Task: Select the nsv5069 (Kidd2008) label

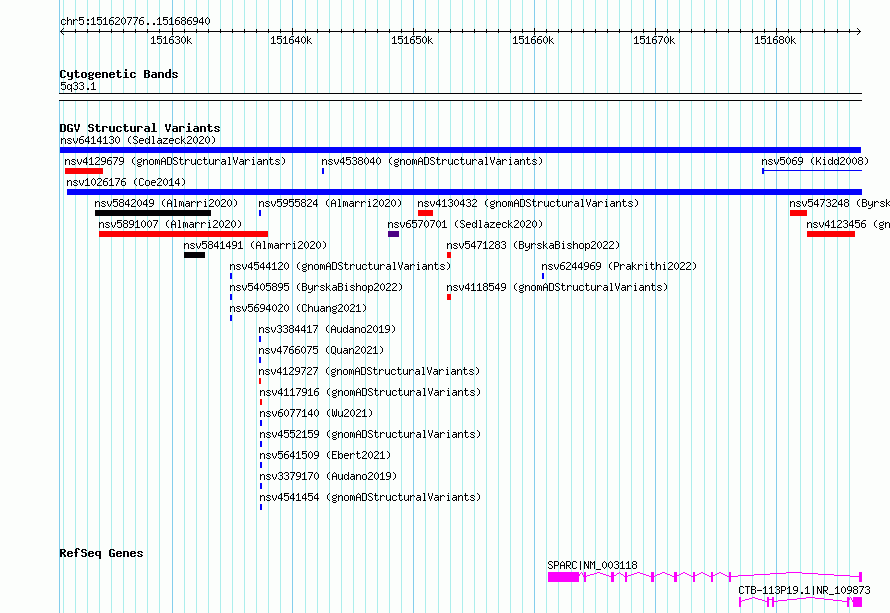Action: click(x=815, y=161)
